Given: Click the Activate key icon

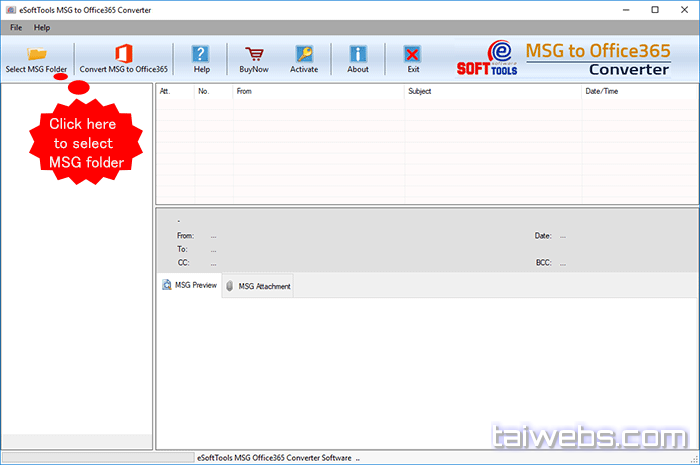Looking at the screenshot, I should click(304, 54).
